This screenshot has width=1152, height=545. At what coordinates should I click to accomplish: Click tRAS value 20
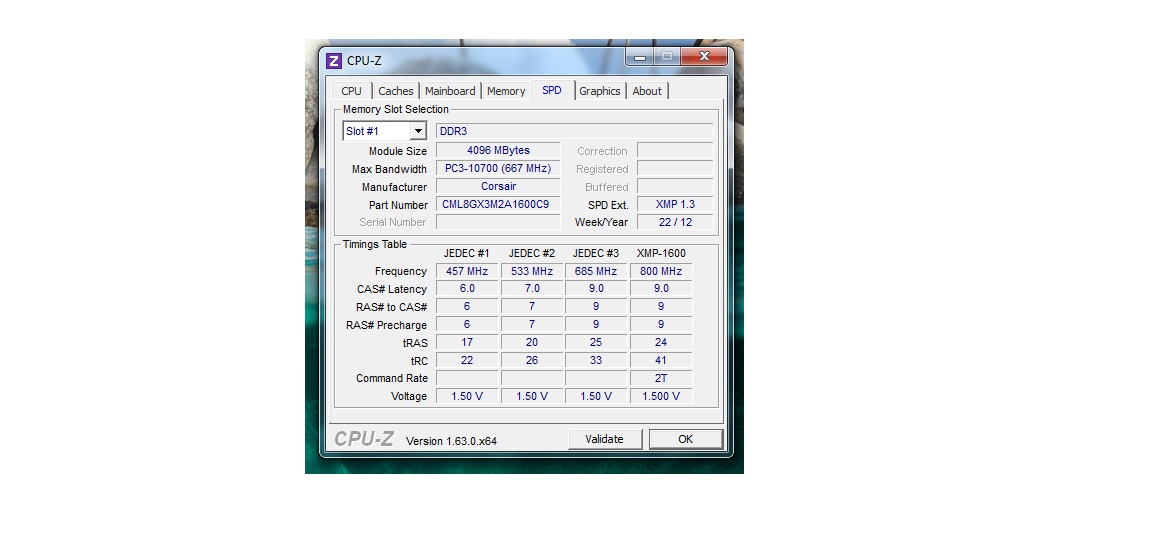point(531,342)
